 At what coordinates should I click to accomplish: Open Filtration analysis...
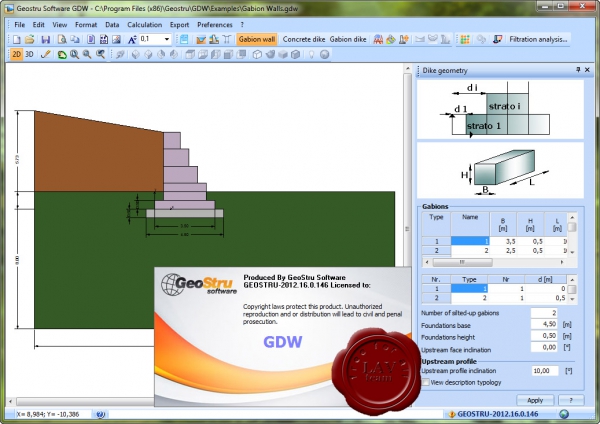point(538,39)
